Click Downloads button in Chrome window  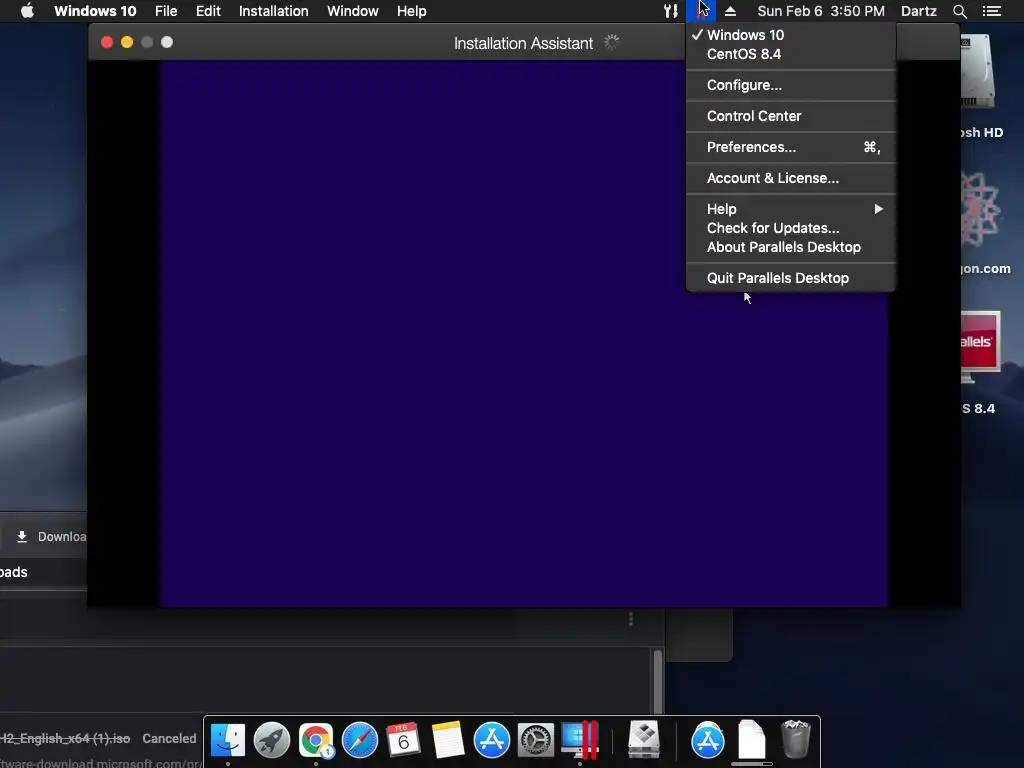click(50, 537)
